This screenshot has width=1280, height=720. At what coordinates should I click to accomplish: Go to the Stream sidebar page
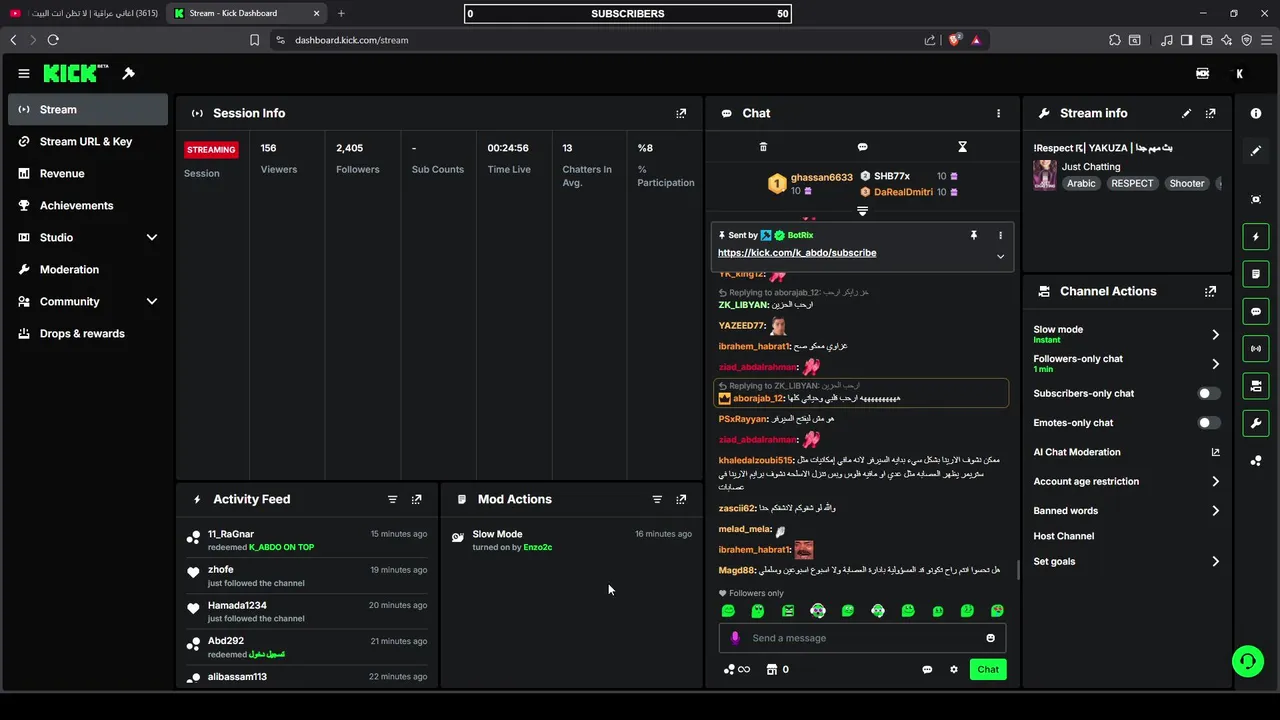pyautogui.click(x=88, y=109)
